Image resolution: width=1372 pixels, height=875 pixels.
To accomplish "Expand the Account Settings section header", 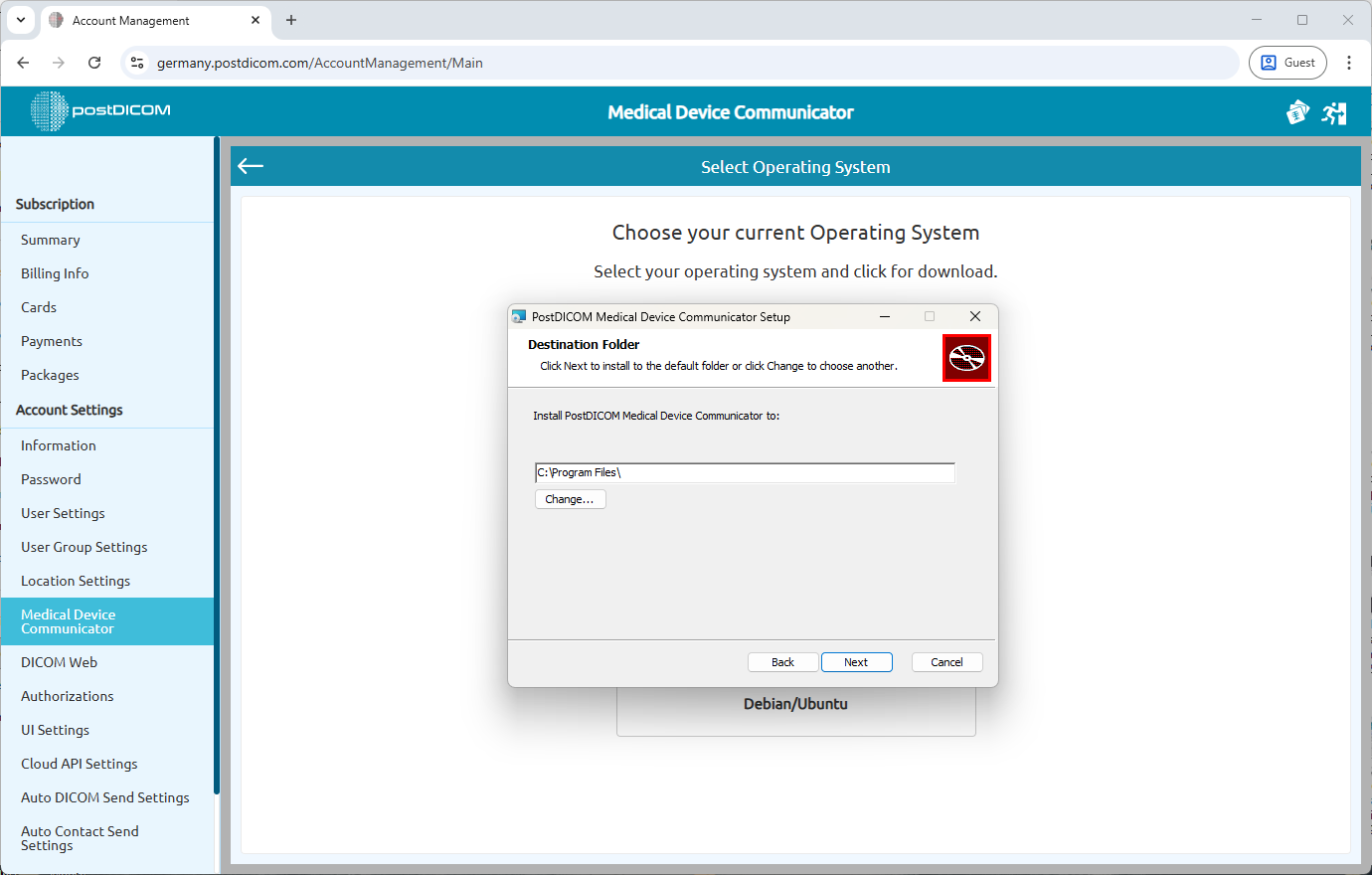I will click(x=69, y=410).
